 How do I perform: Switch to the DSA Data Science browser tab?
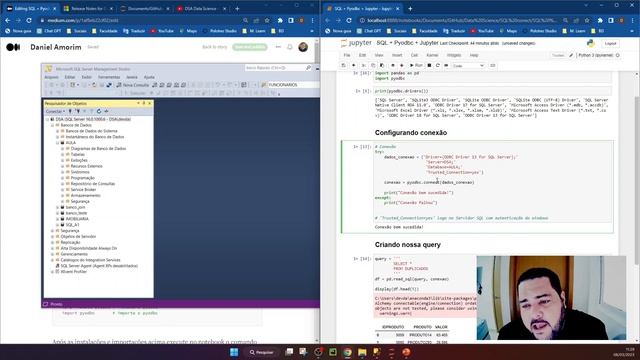tap(200, 8)
